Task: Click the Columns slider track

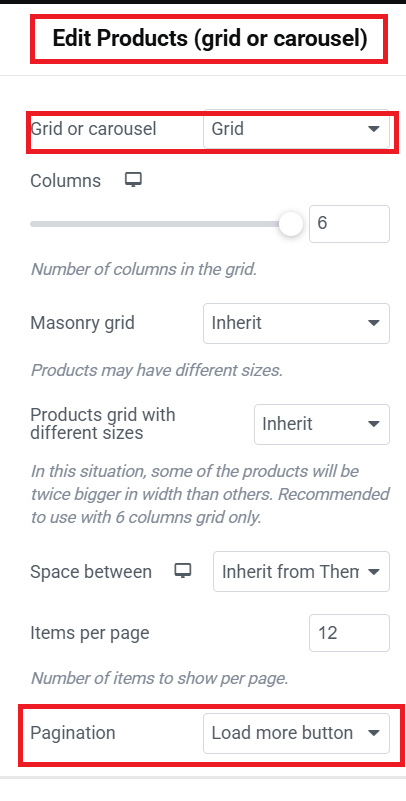Action: tap(158, 224)
